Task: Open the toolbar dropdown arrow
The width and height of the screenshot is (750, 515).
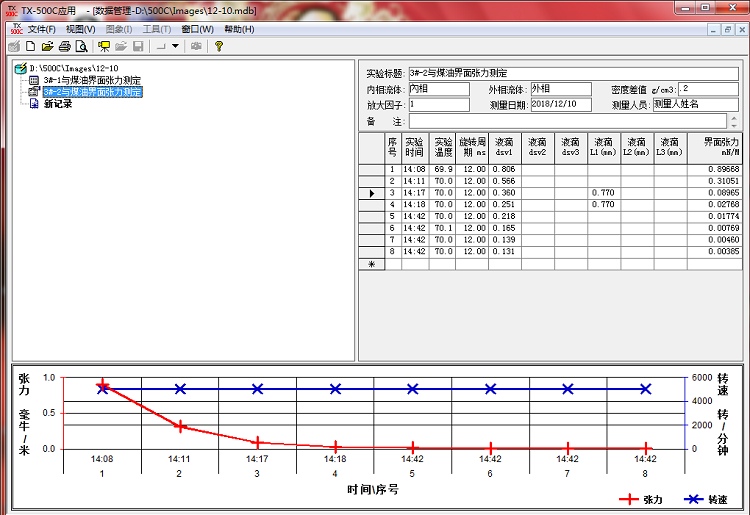Action: click(175, 46)
